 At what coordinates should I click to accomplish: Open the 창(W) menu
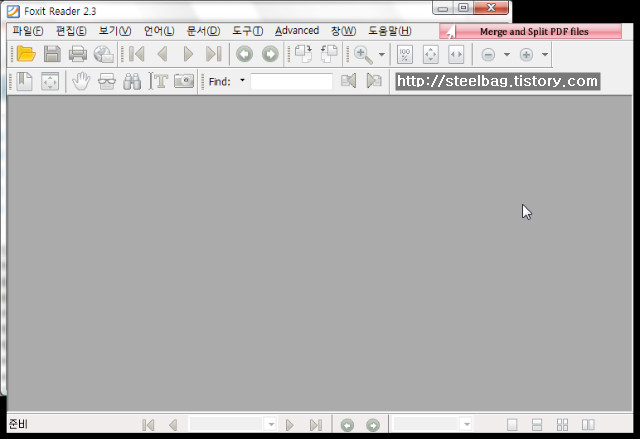tap(343, 31)
